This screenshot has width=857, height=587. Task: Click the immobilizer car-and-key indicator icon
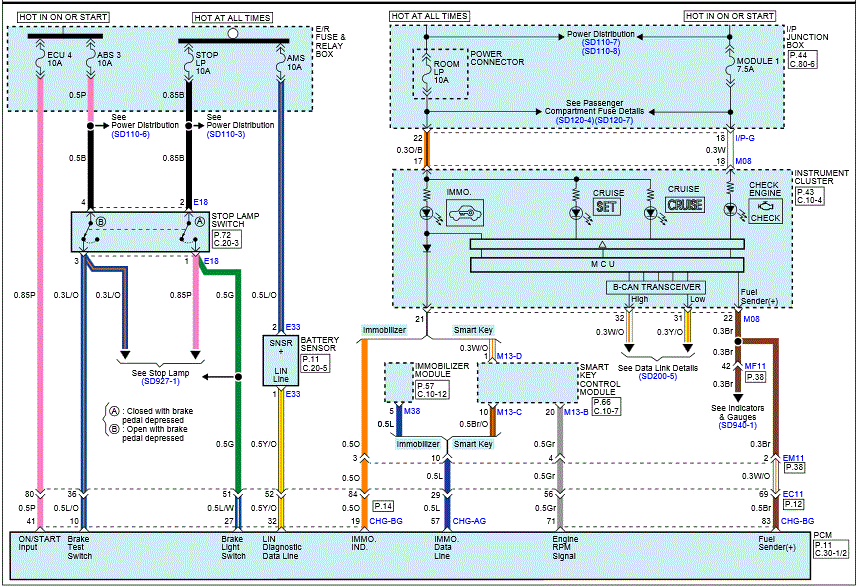pyautogui.click(x=462, y=213)
